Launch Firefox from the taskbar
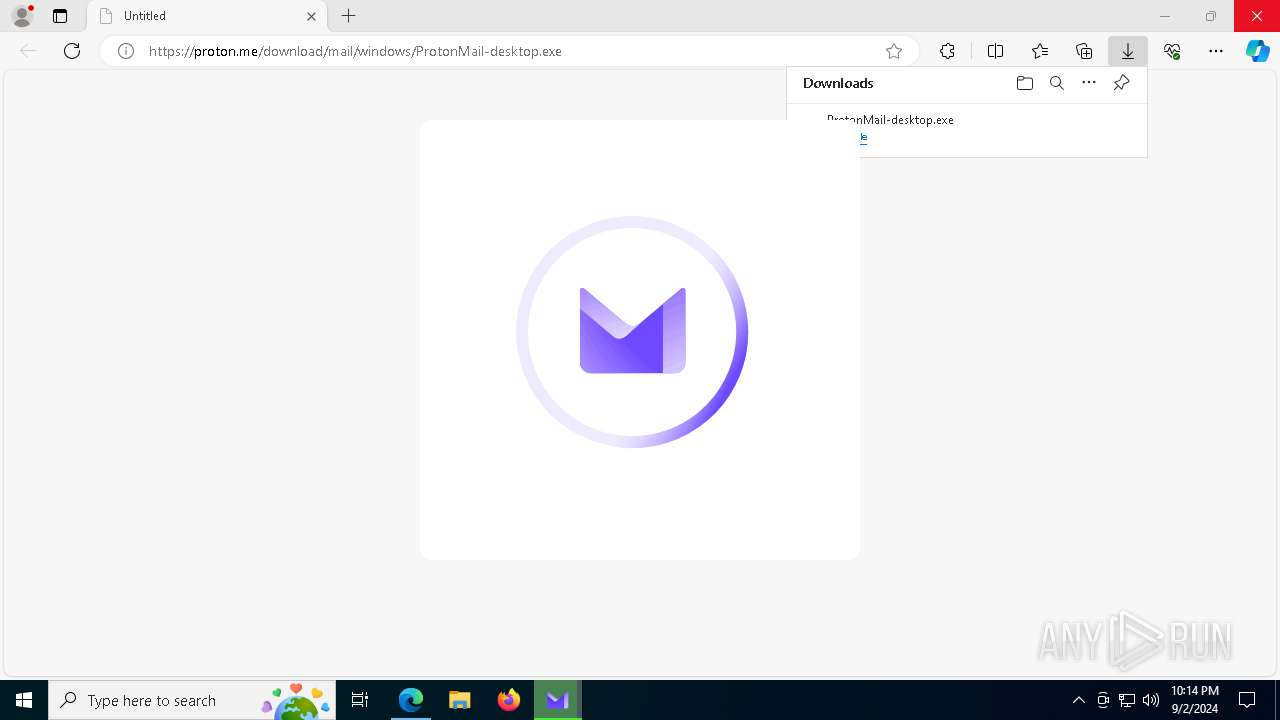Viewport: 1280px width, 720px height. click(509, 700)
